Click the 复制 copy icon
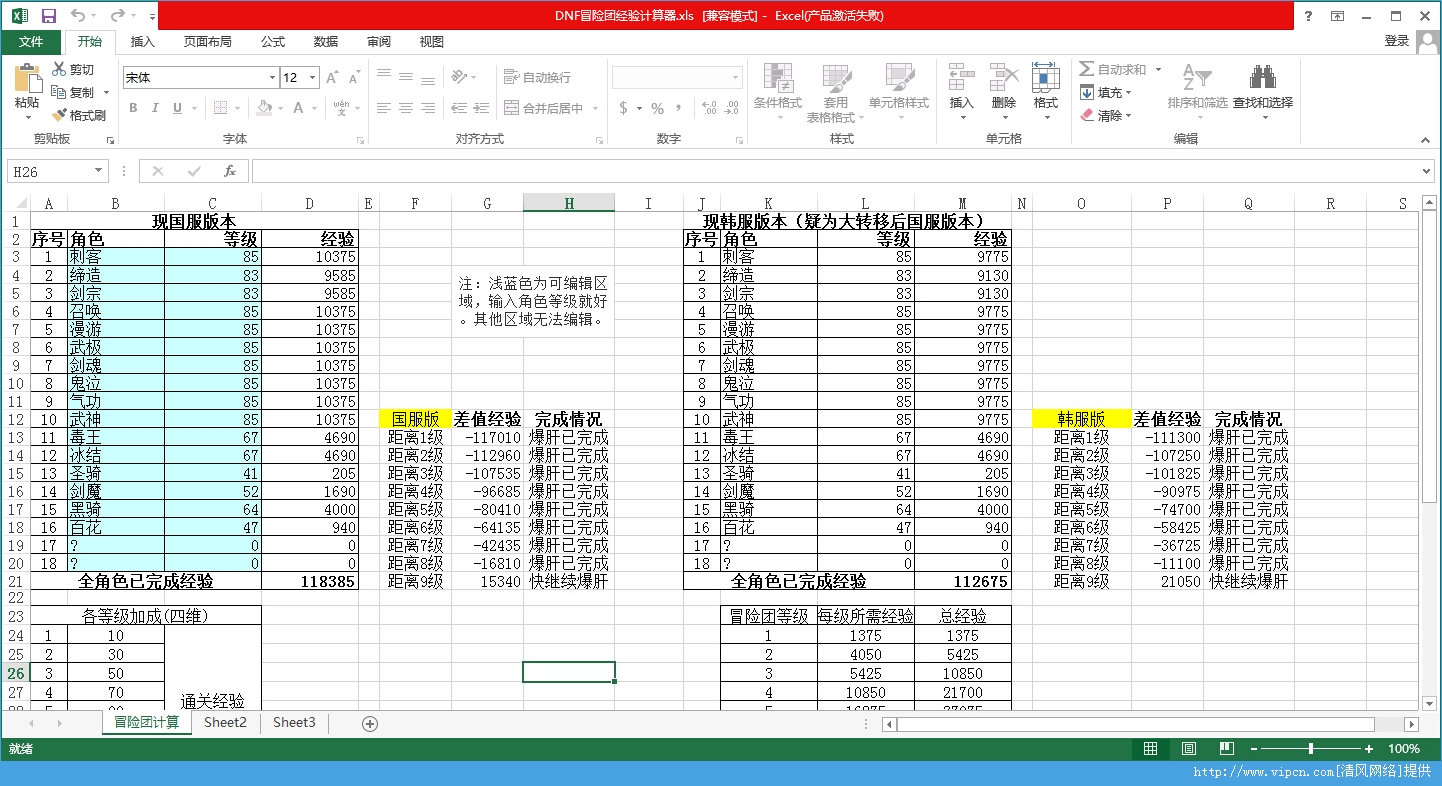The height and width of the screenshot is (786, 1442). (x=59, y=92)
